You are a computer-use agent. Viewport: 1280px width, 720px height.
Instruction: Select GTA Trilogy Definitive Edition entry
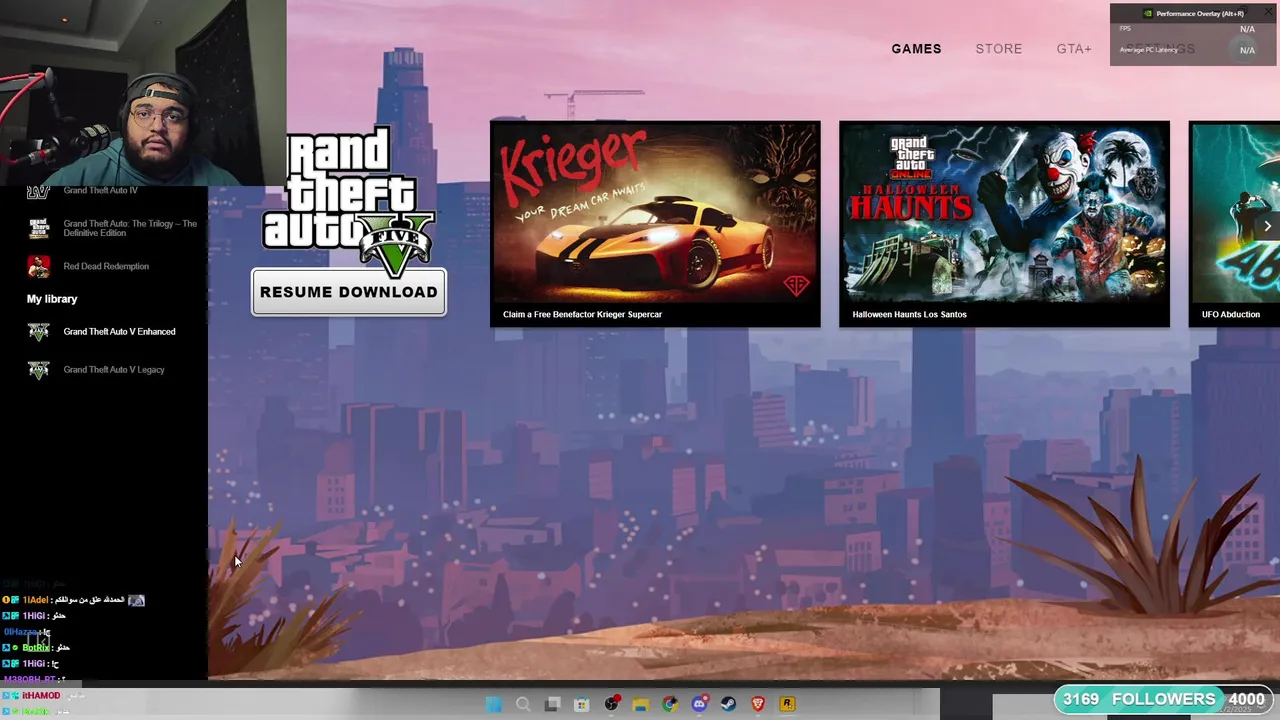(130, 228)
